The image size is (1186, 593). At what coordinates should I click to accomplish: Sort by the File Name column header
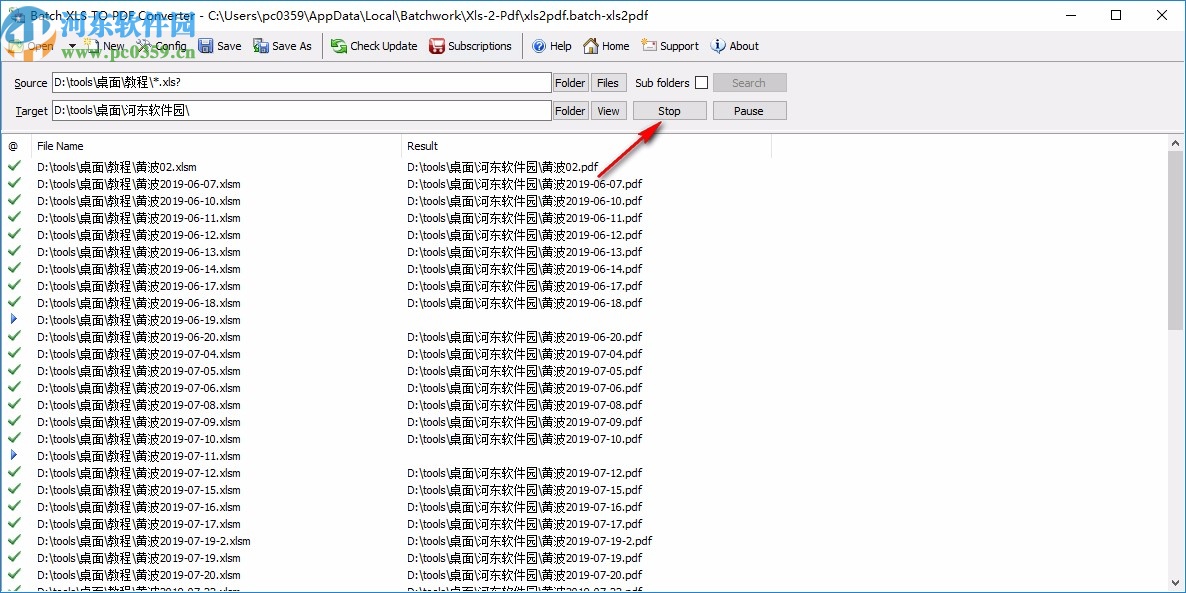(60, 146)
